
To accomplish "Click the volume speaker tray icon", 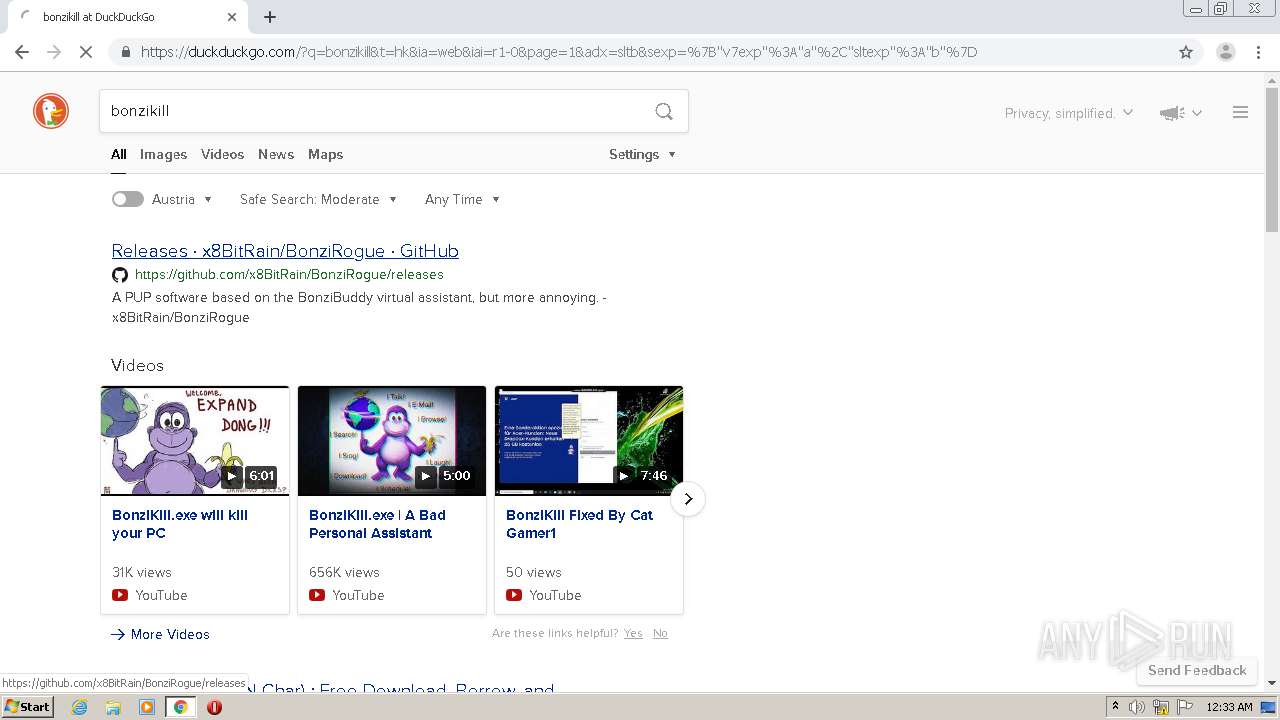I will (x=1137, y=707).
